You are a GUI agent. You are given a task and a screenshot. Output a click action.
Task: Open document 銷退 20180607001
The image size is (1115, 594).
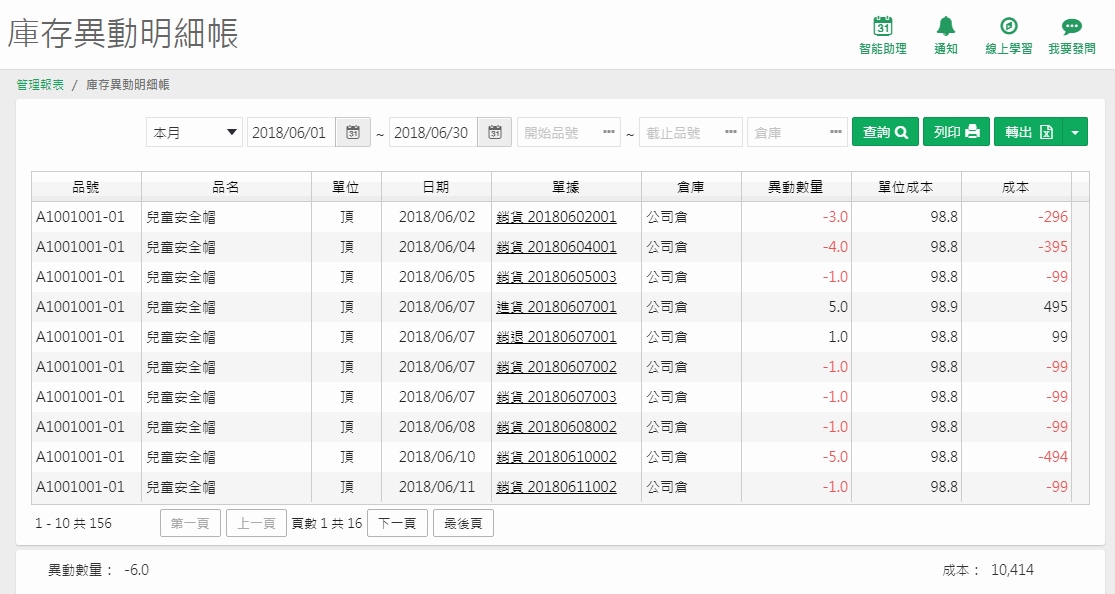[556, 336]
